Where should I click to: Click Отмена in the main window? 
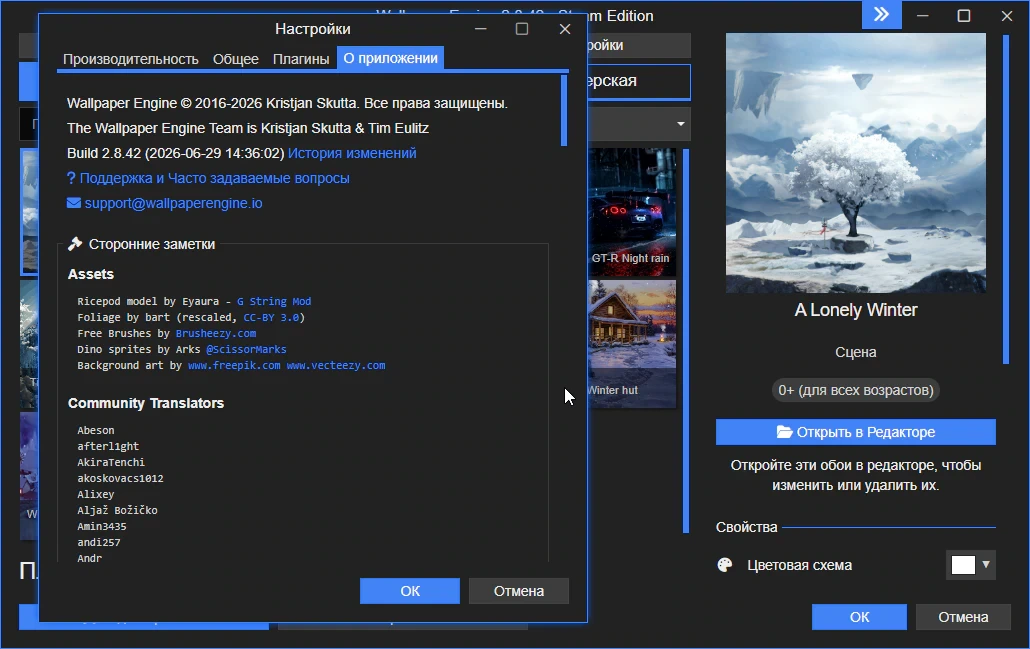[963, 617]
